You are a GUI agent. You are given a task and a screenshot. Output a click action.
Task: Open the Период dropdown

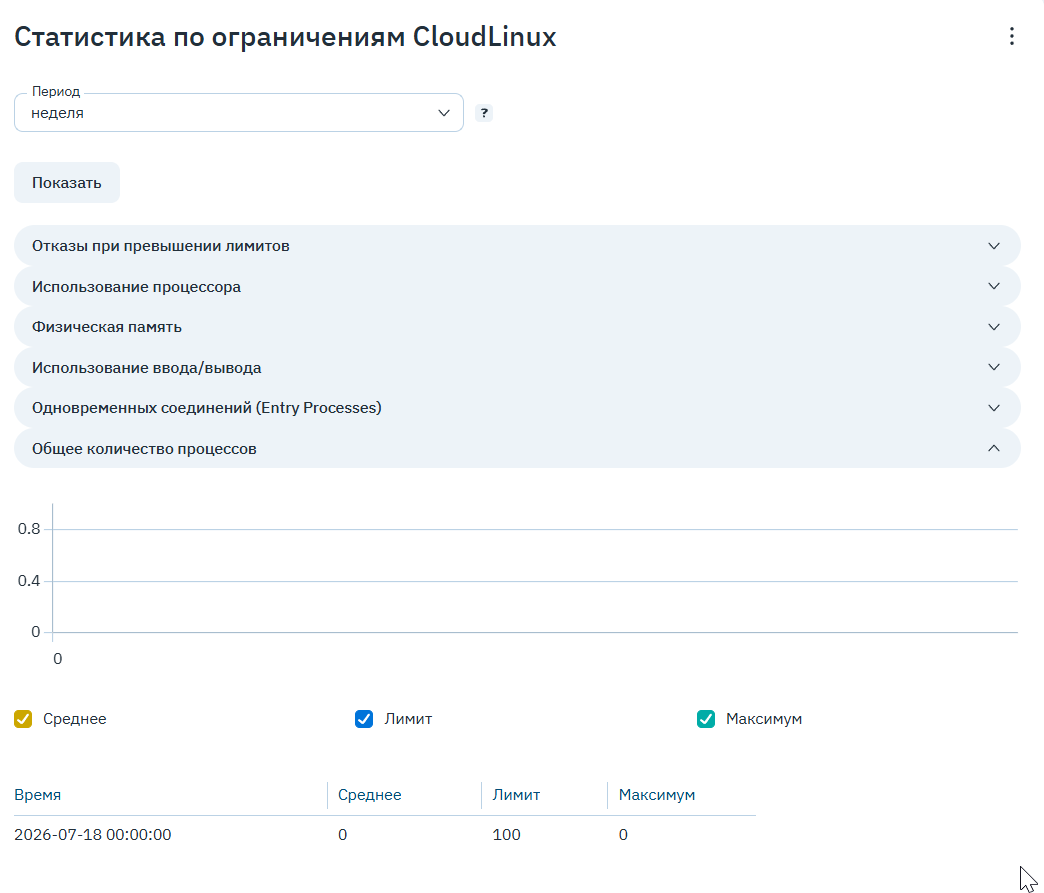(238, 113)
